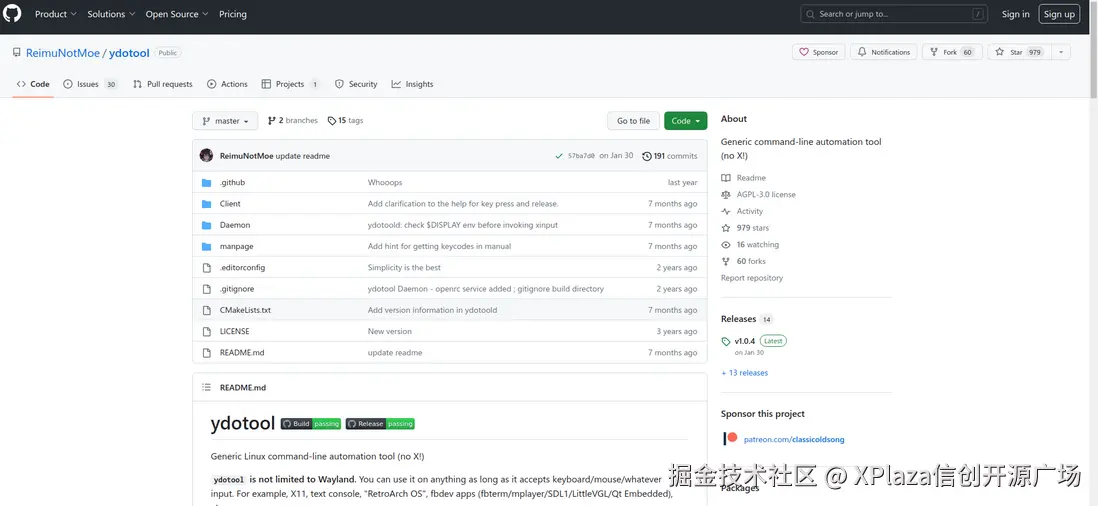The image size is (1098, 506).
Task: Click the v1.0.4 release tag icon
Action: [x=726, y=342]
